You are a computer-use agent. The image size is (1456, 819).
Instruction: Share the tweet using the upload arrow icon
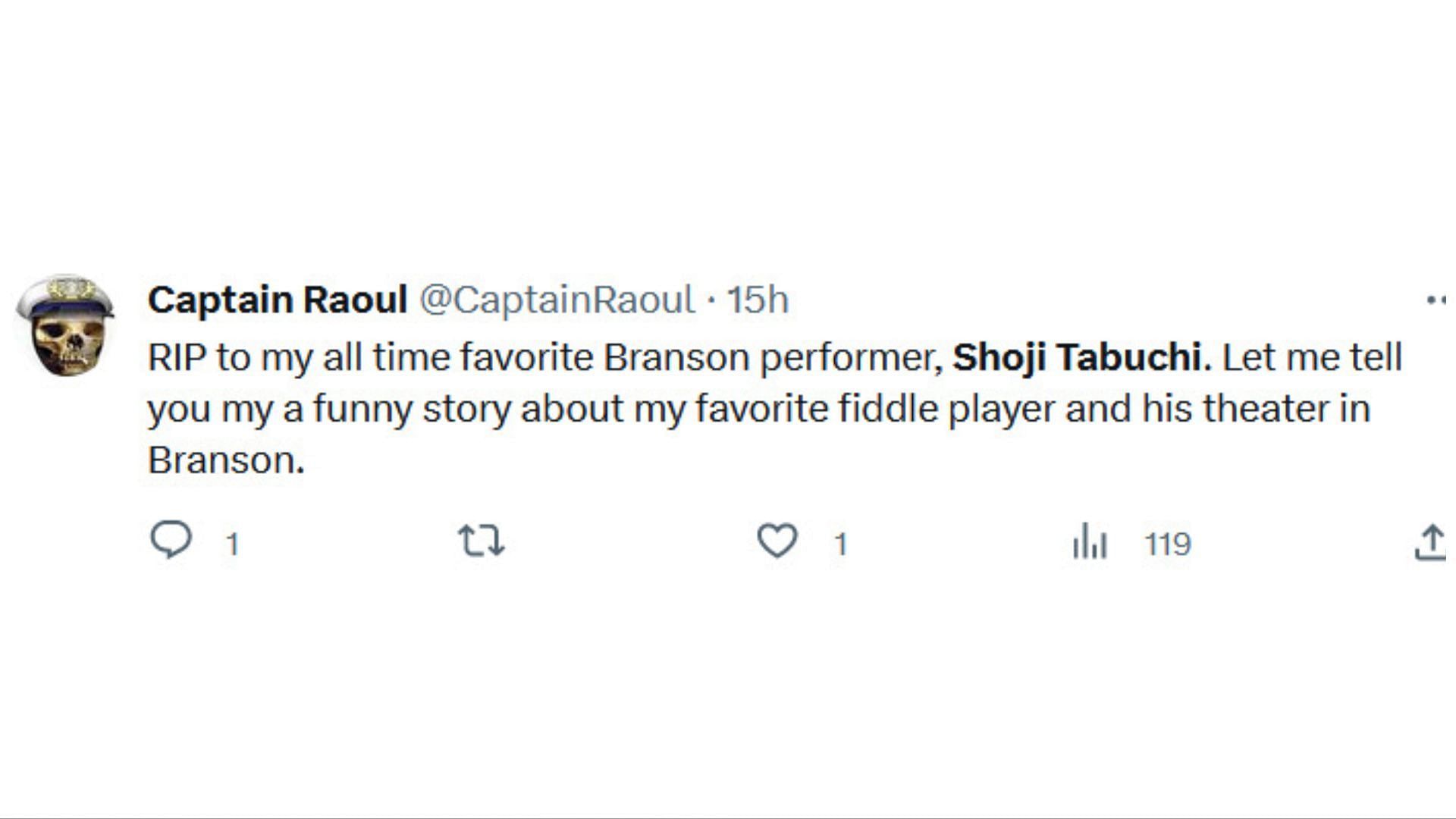pos(1431,543)
